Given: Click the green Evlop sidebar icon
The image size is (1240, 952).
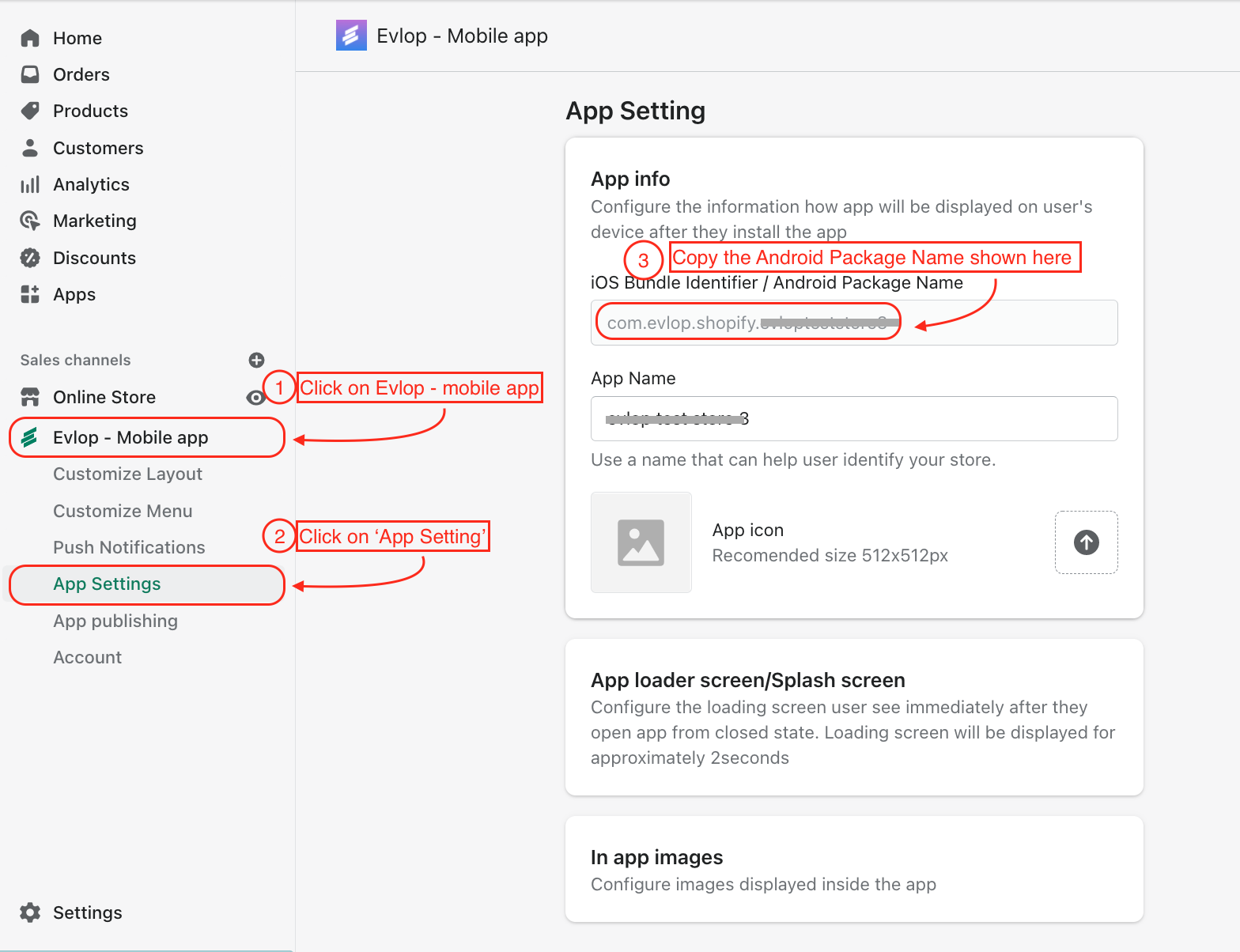Looking at the screenshot, I should click(x=30, y=437).
